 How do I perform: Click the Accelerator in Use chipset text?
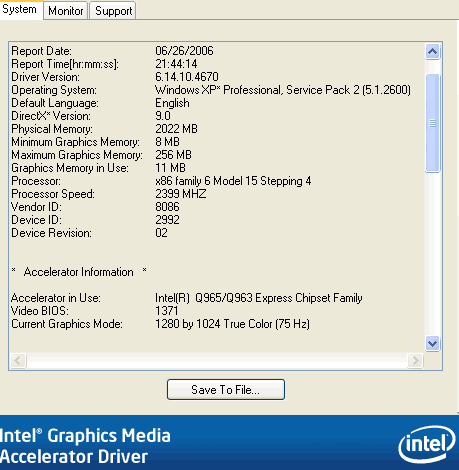[259, 298]
